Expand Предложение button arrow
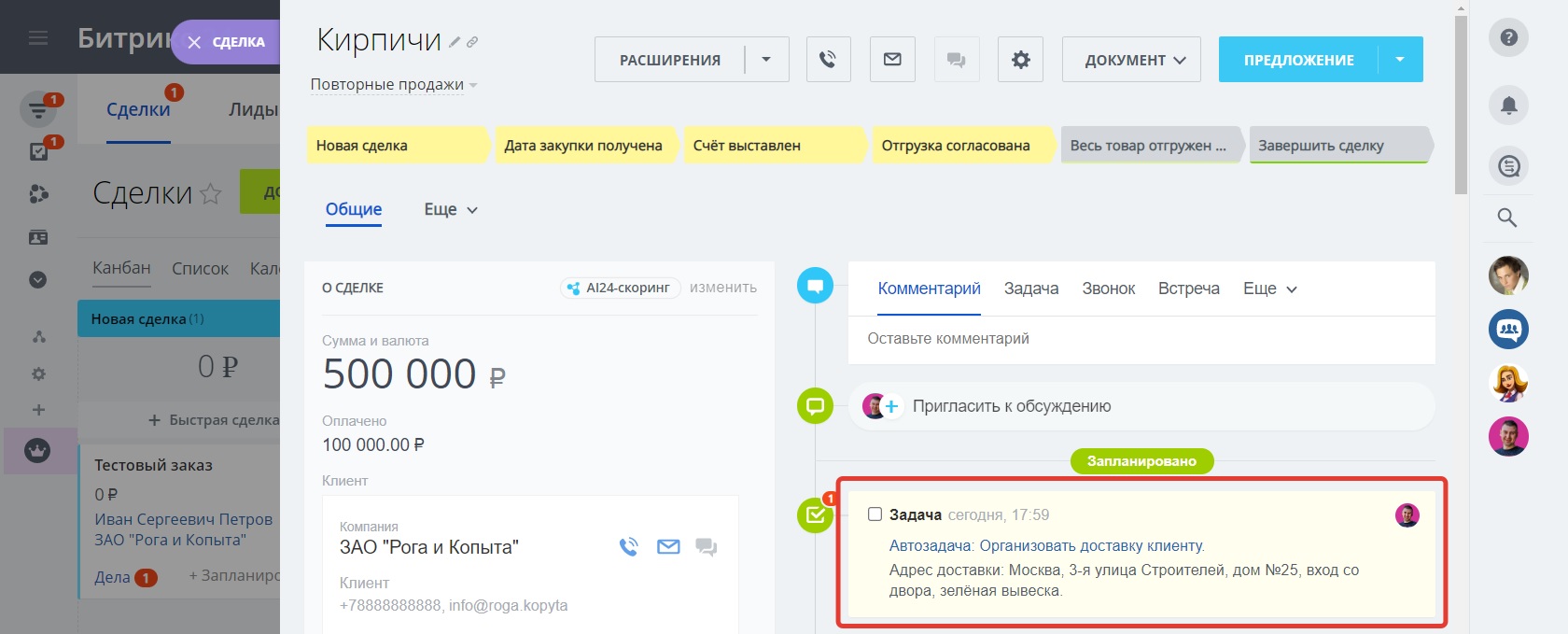This screenshot has width=1568, height=634. coord(1399,60)
